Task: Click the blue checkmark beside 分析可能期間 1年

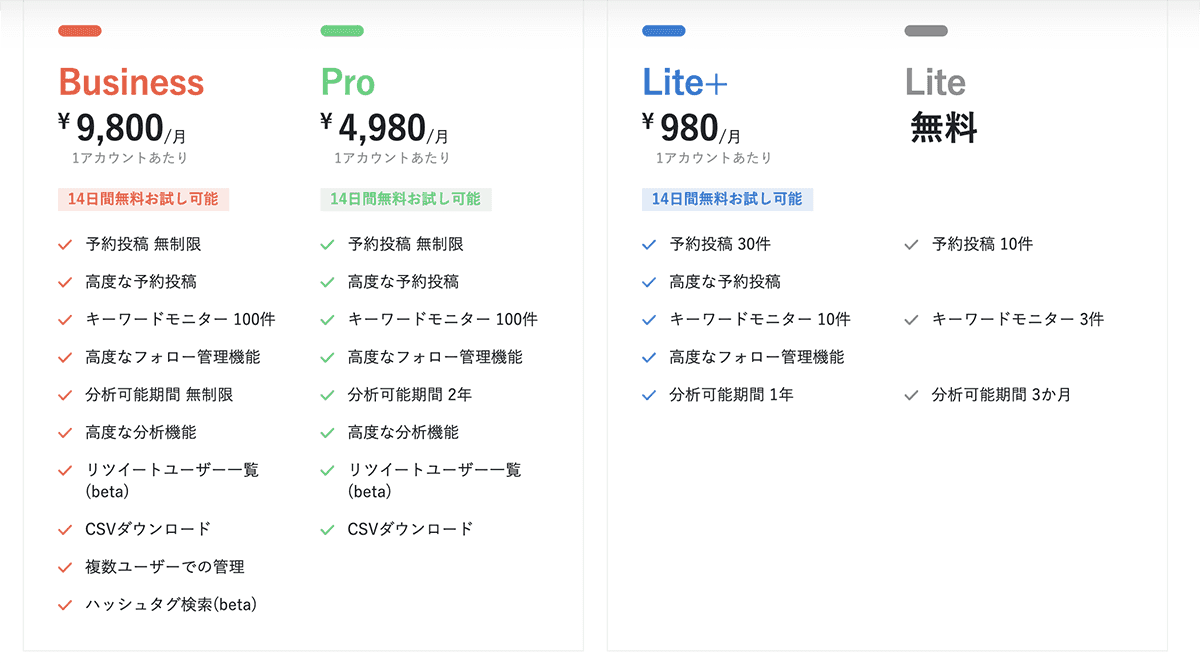Action: tap(649, 395)
